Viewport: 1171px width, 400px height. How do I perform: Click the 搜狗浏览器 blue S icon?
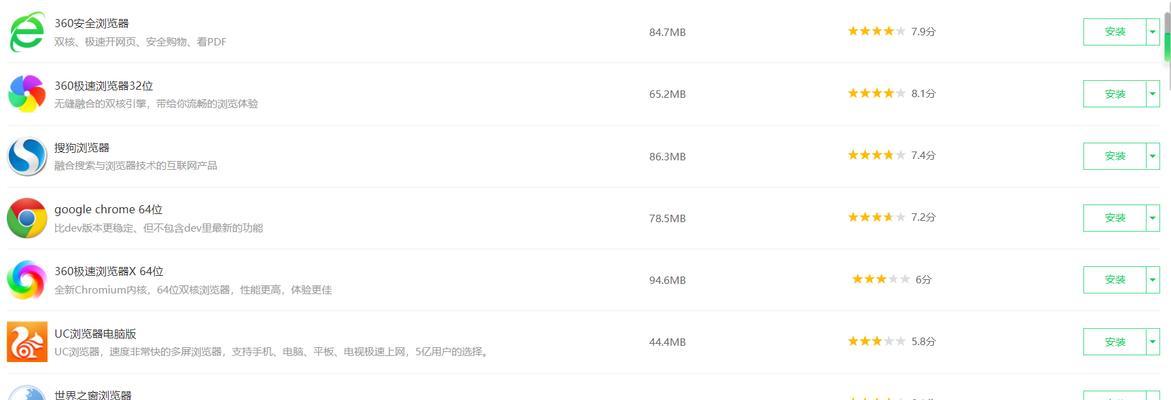27,156
